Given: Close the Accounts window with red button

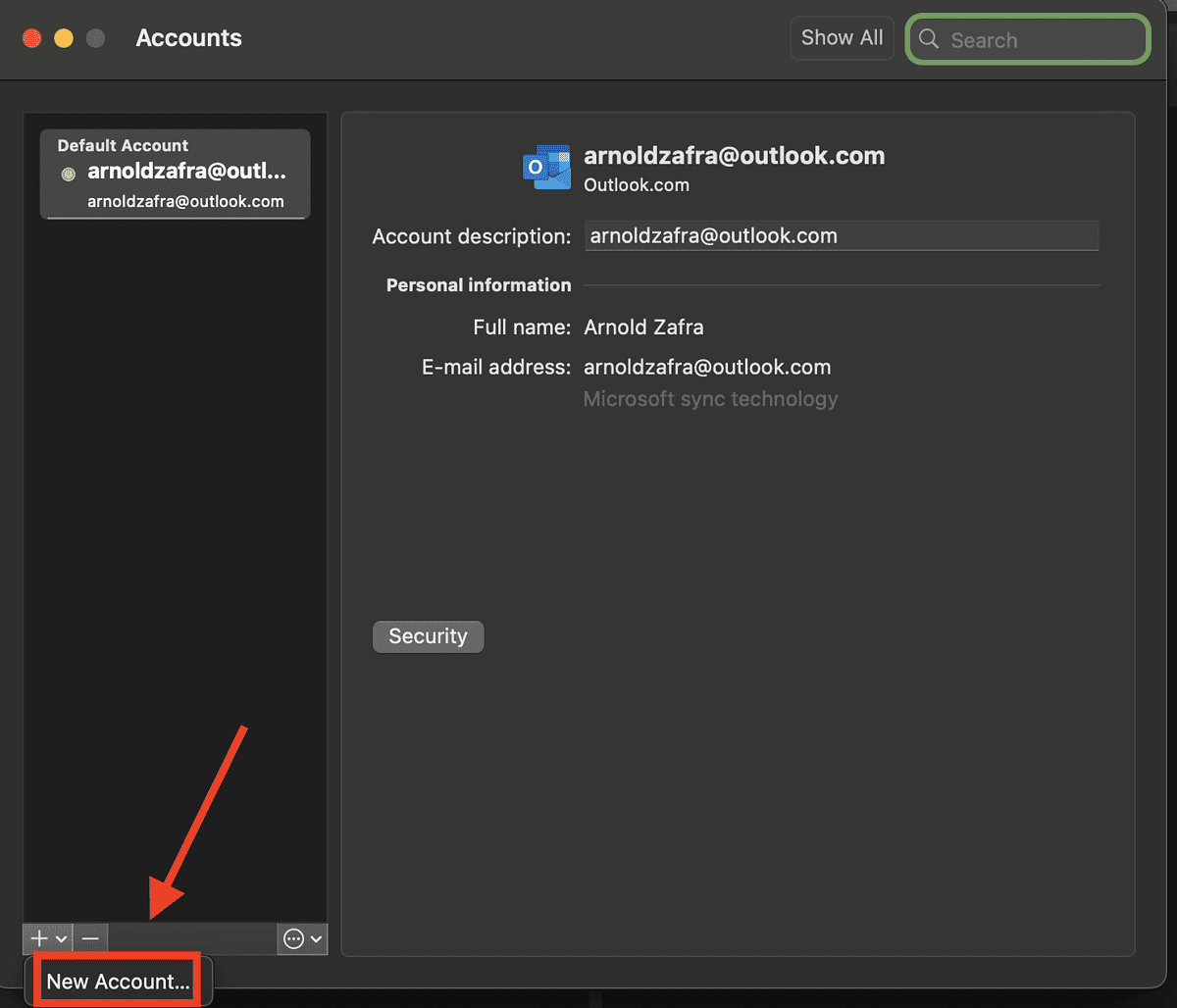Looking at the screenshot, I should 32,38.
